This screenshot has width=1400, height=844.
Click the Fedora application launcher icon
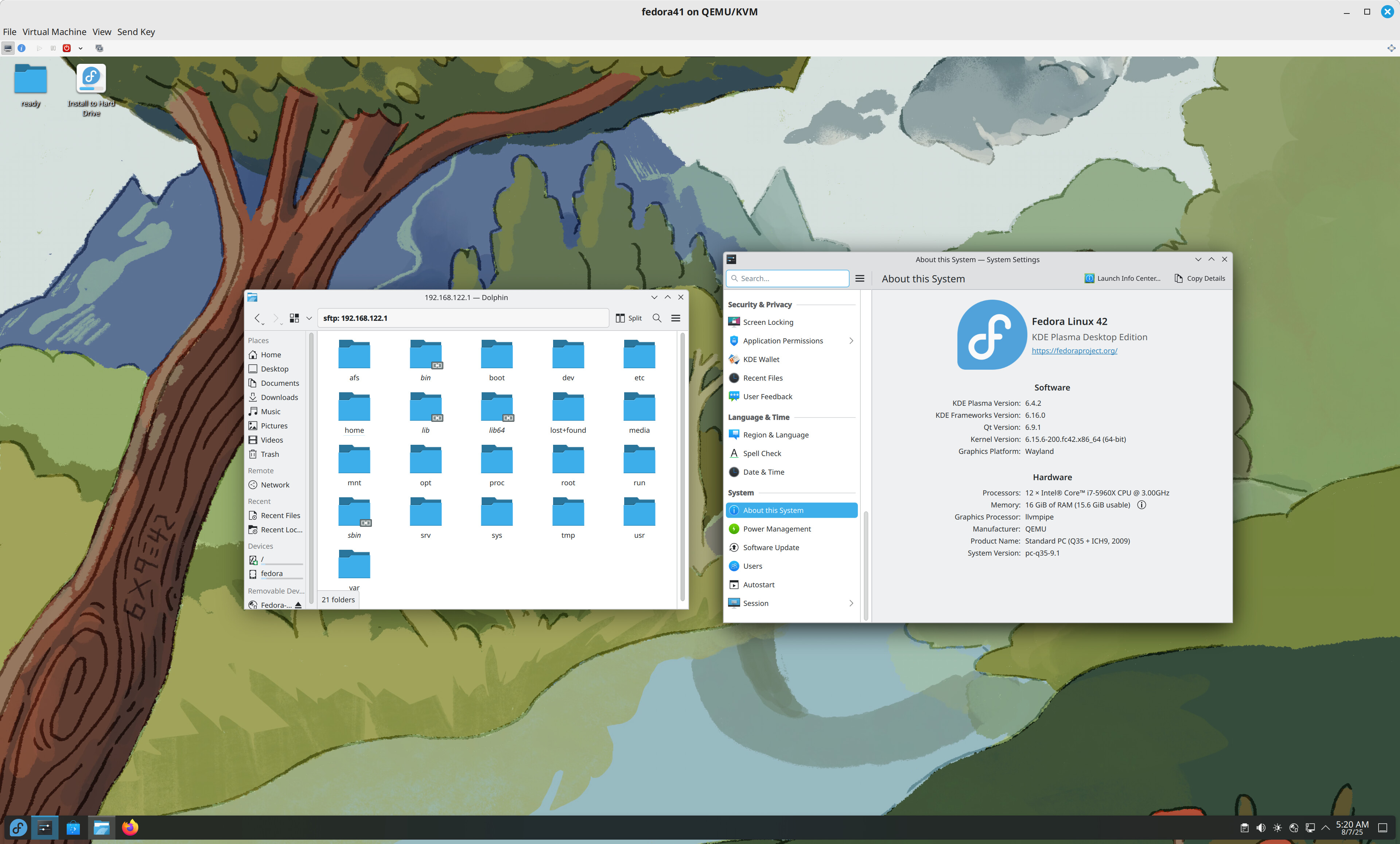pos(17,828)
